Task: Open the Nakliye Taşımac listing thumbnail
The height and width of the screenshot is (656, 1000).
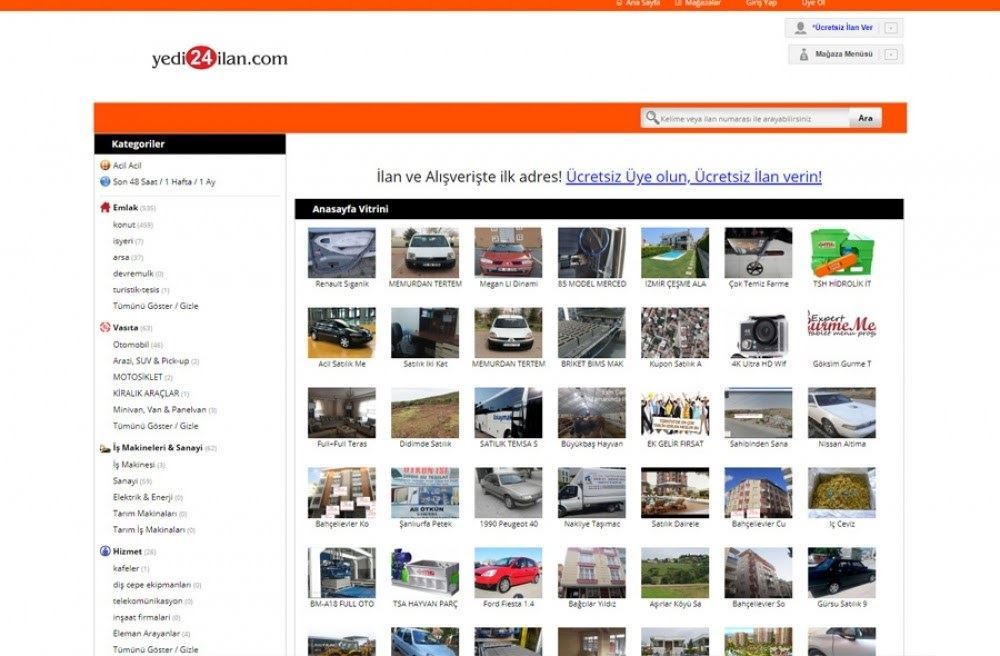Action: [592, 493]
